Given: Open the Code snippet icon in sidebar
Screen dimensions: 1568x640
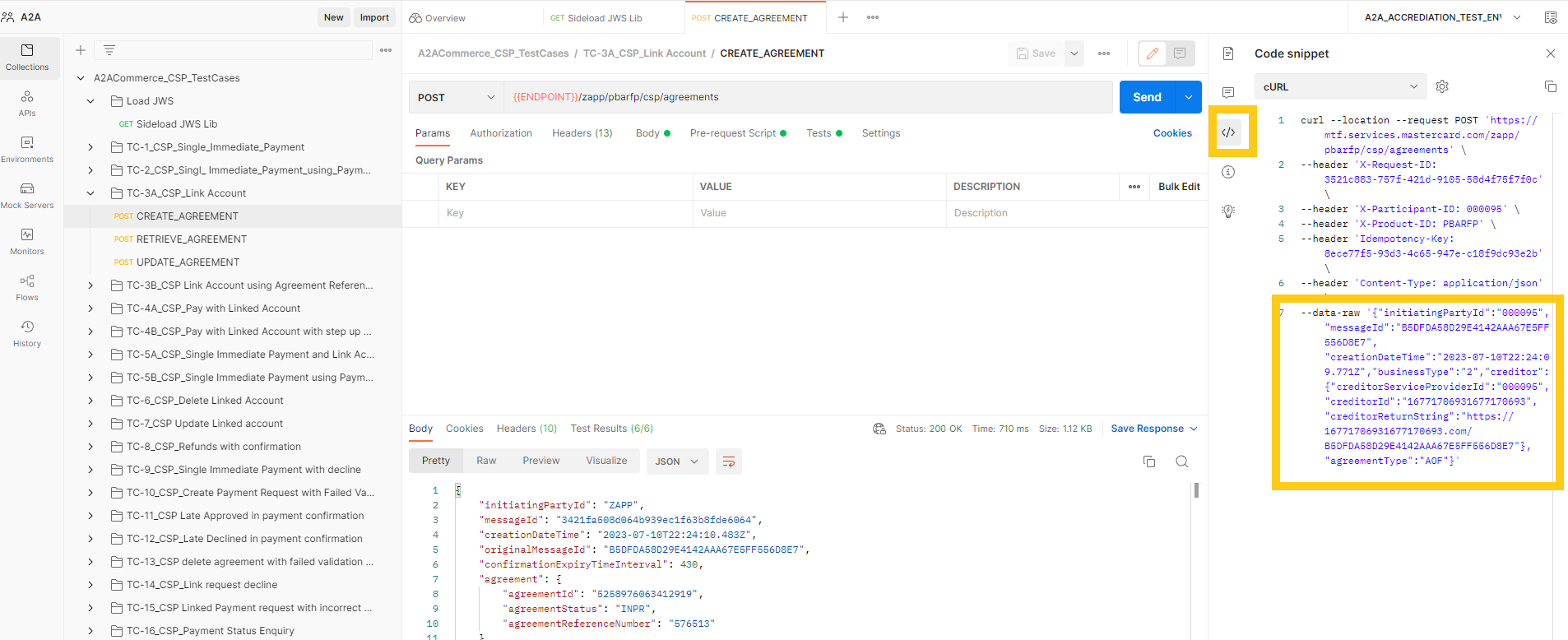Looking at the screenshot, I should click(1228, 132).
